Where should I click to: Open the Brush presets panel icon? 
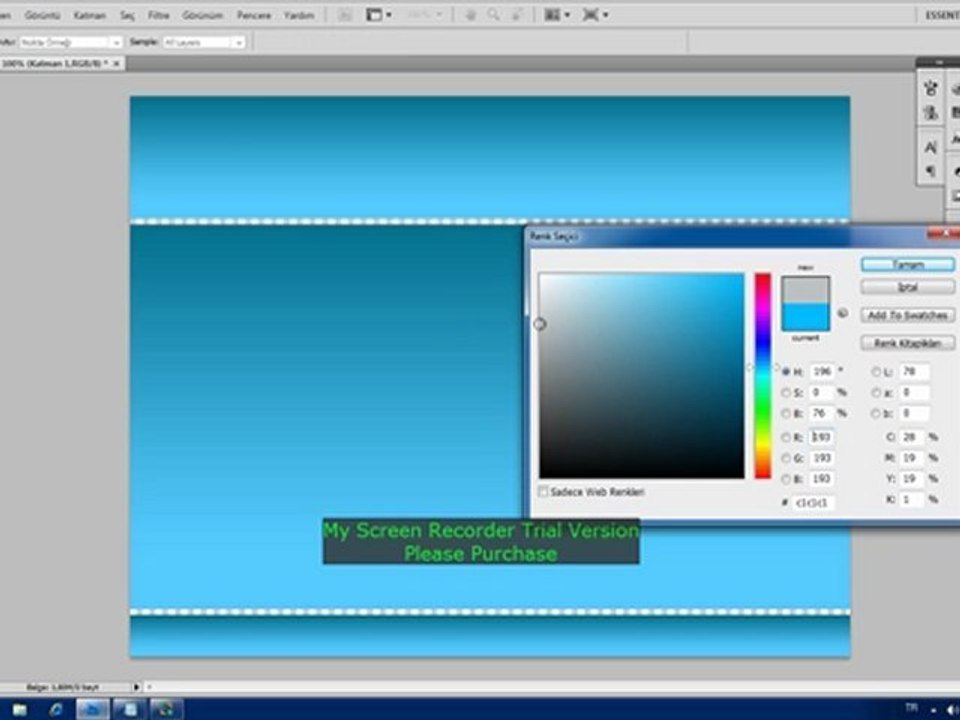[931, 88]
